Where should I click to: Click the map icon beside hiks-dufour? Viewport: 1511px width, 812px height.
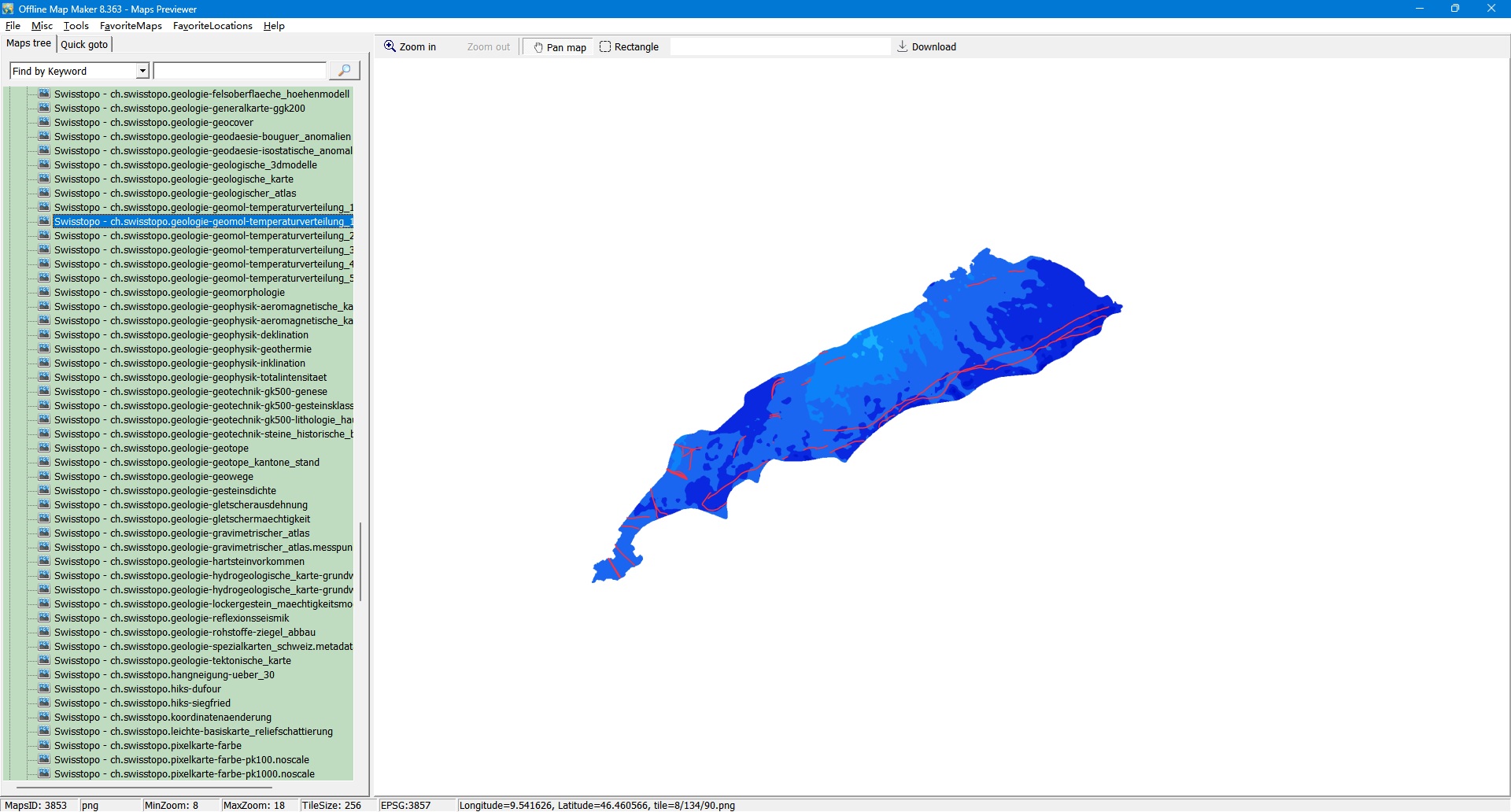click(45, 689)
